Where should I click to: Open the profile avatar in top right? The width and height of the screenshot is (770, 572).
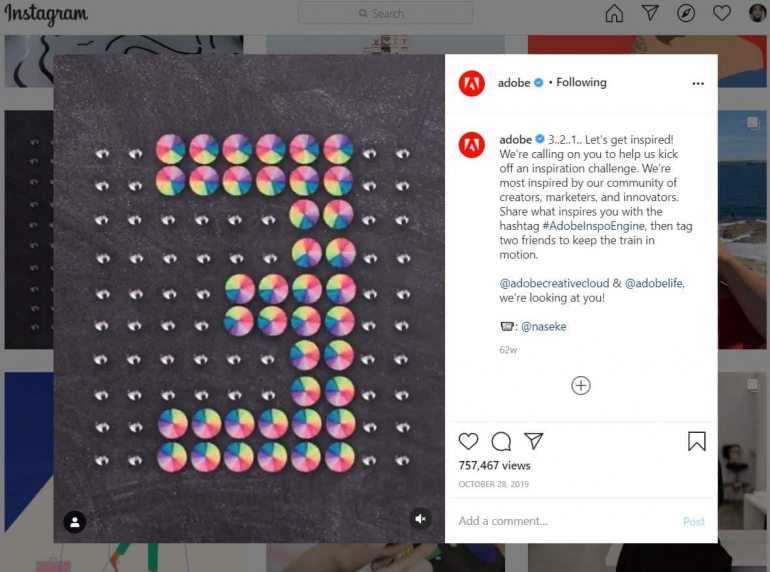point(757,13)
